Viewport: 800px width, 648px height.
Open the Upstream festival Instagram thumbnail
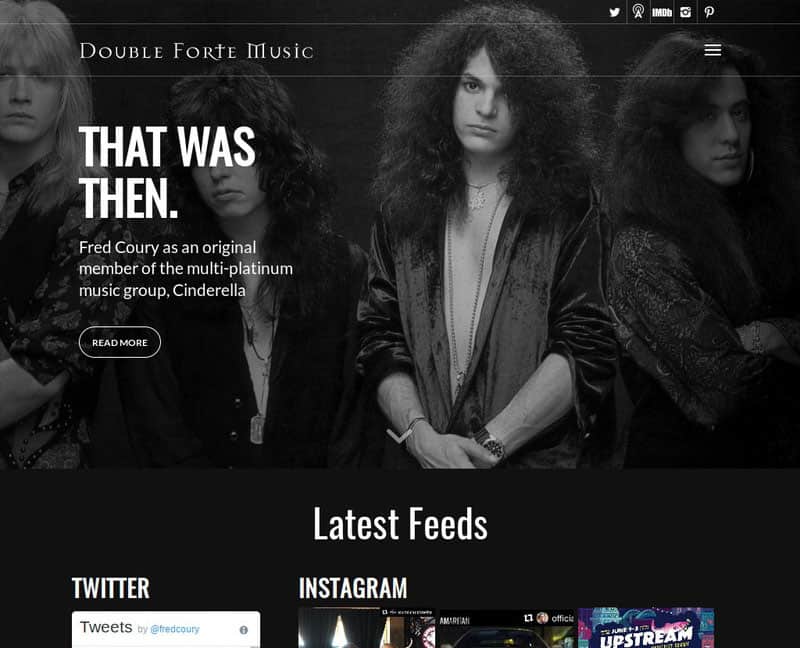click(x=646, y=628)
